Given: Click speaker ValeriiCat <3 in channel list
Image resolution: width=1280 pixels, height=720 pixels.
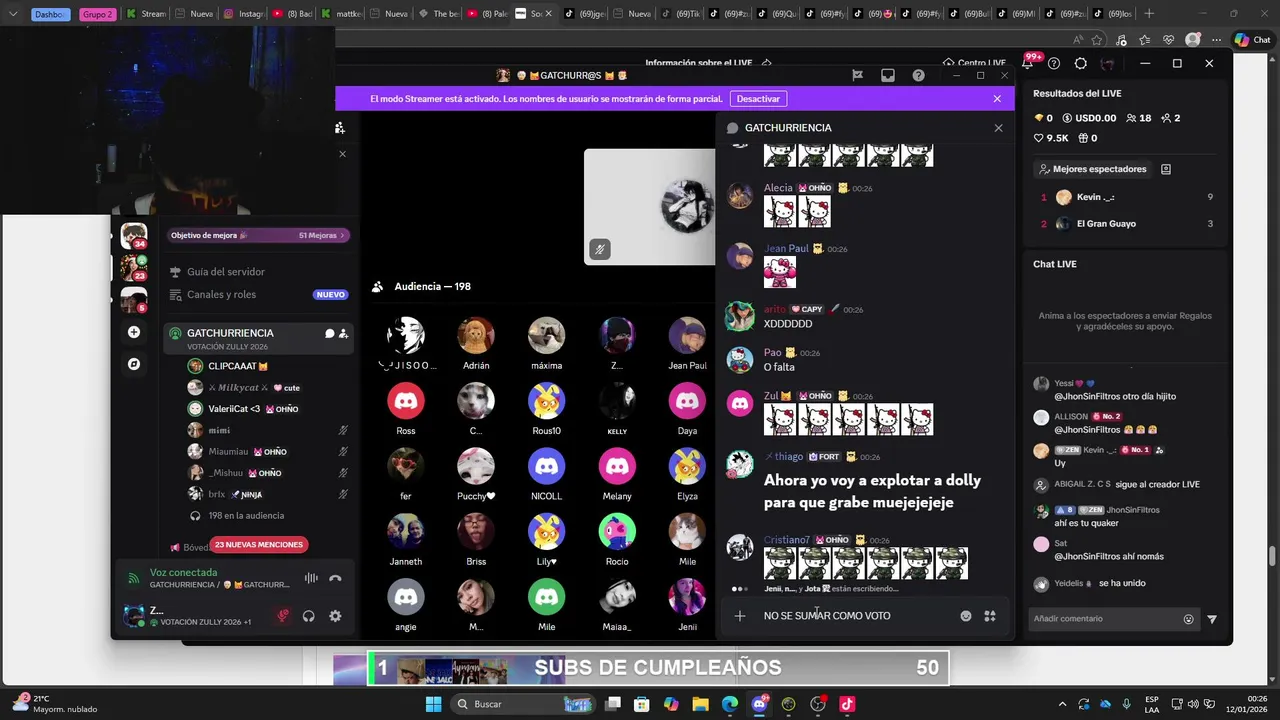Looking at the screenshot, I should point(234,409).
